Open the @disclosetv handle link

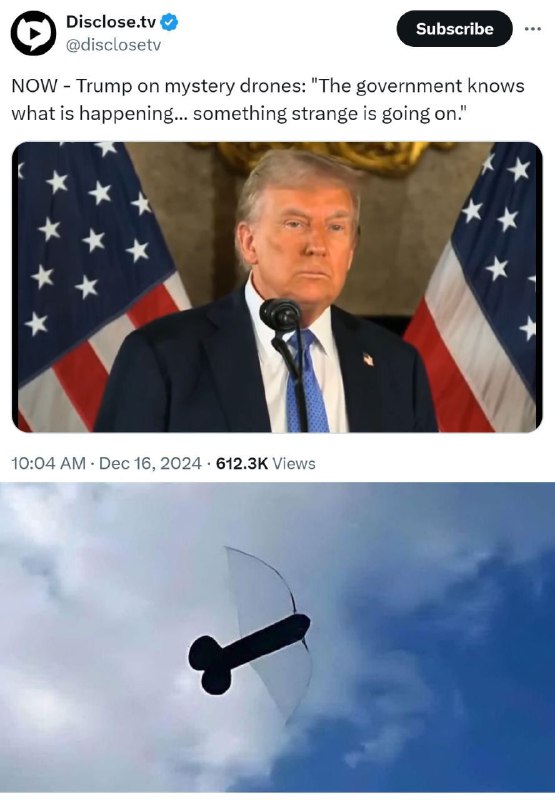tap(113, 45)
